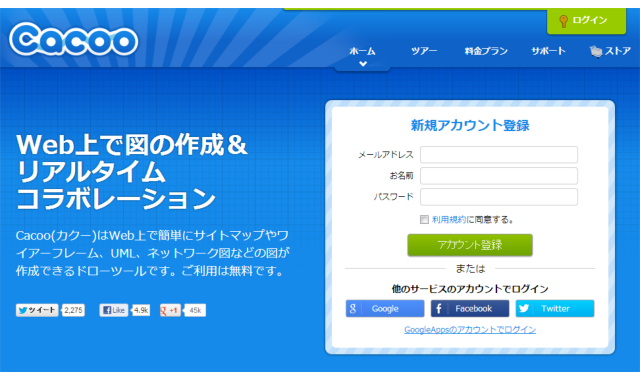Open the 料金プラン menu item
640x380 pixels.
486,51
